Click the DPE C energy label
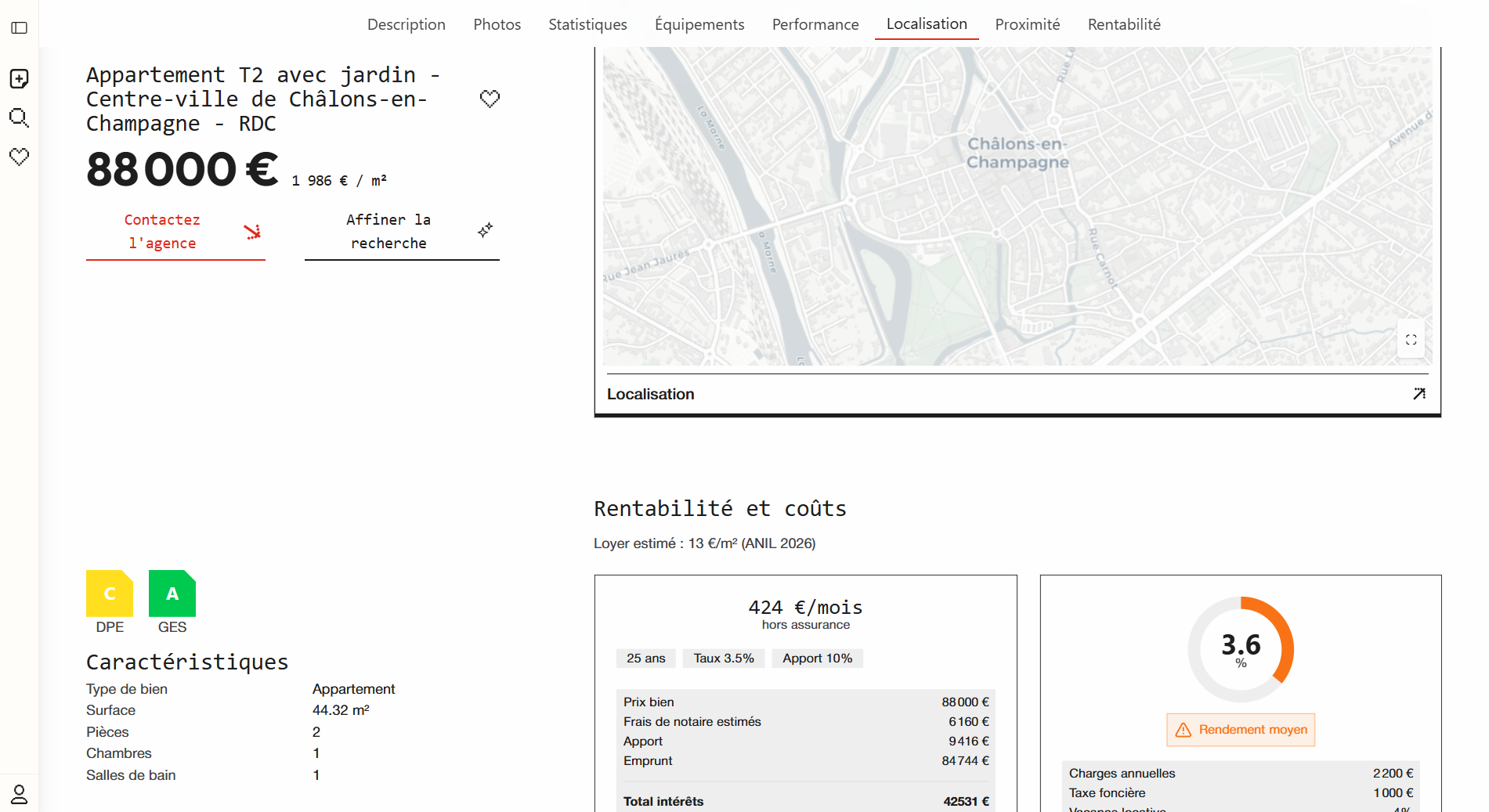Viewport: 1489px width, 812px height. click(x=110, y=594)
